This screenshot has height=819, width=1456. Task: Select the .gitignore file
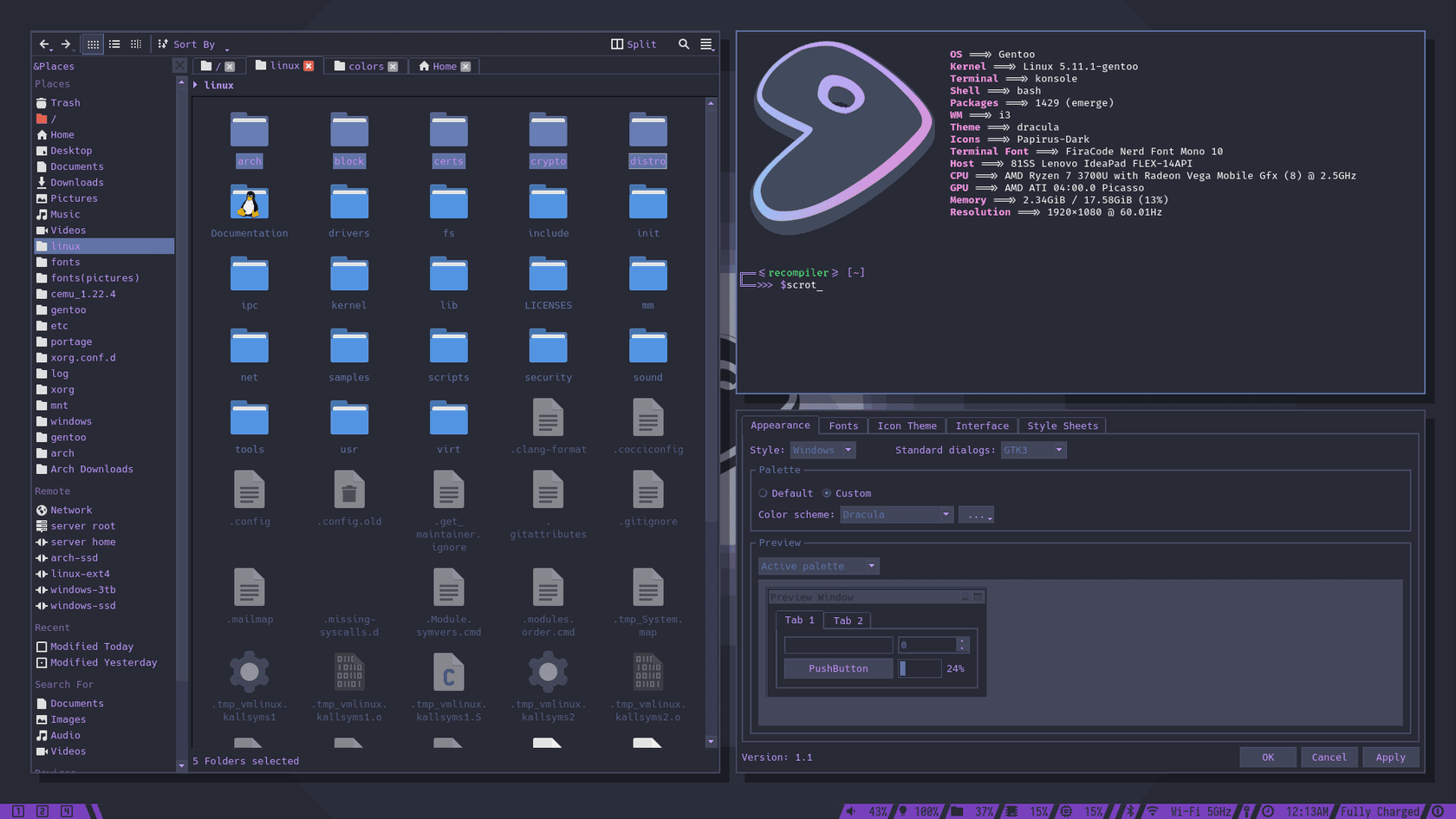pos(648,498)
